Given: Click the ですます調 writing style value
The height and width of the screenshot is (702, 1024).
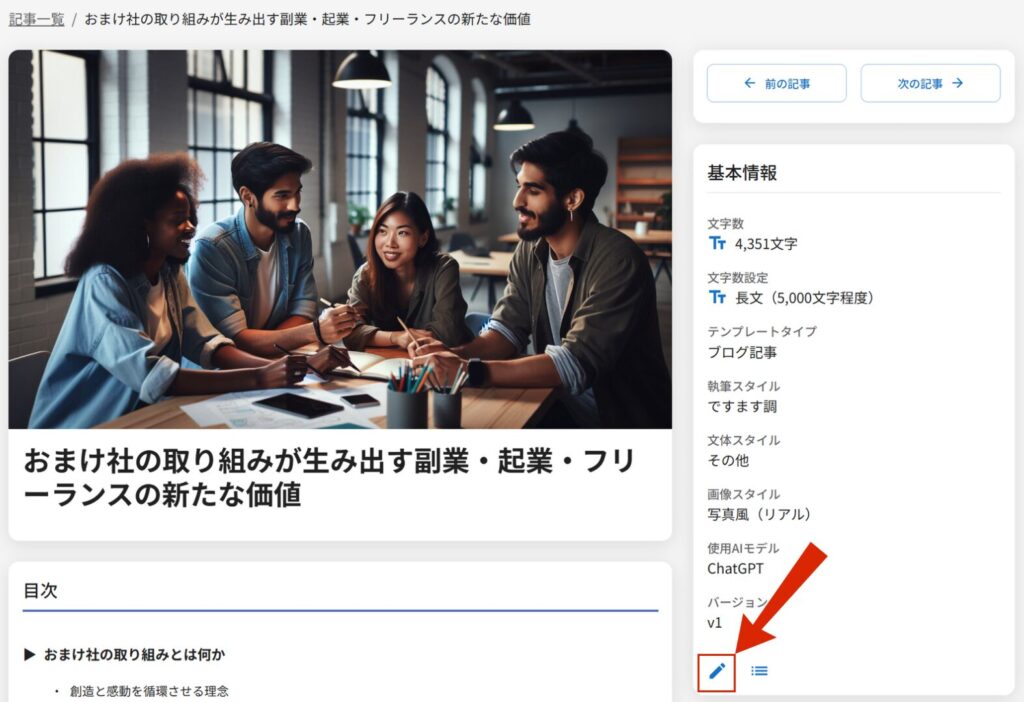Looking at the screenshot, I should [x=742, y=406].
